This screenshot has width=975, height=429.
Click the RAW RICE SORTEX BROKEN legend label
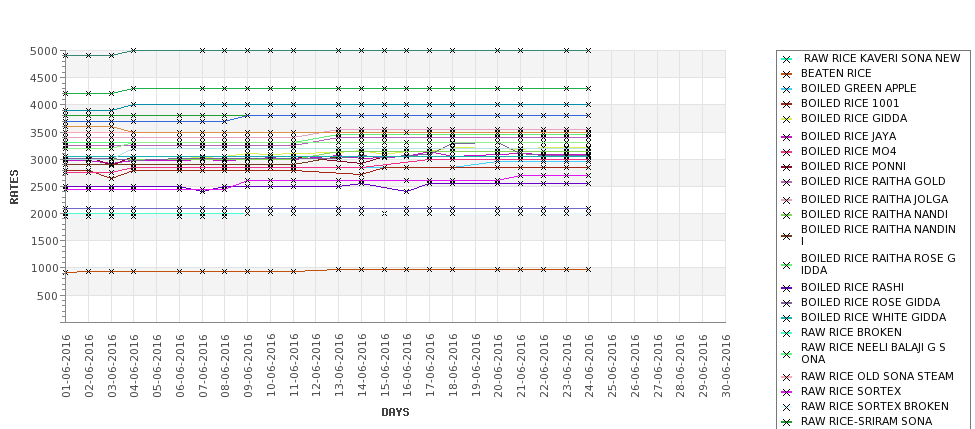tap(874, 406)
